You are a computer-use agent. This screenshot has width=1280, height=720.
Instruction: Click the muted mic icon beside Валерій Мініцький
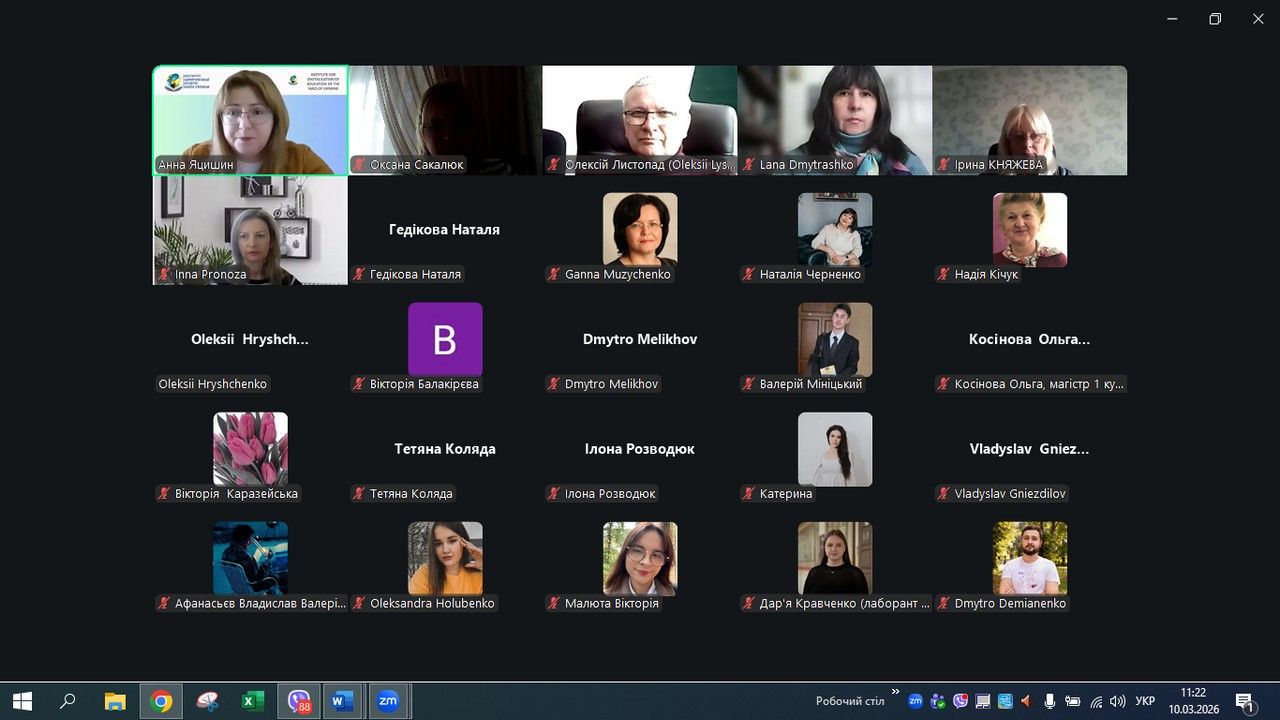[749, 384]
